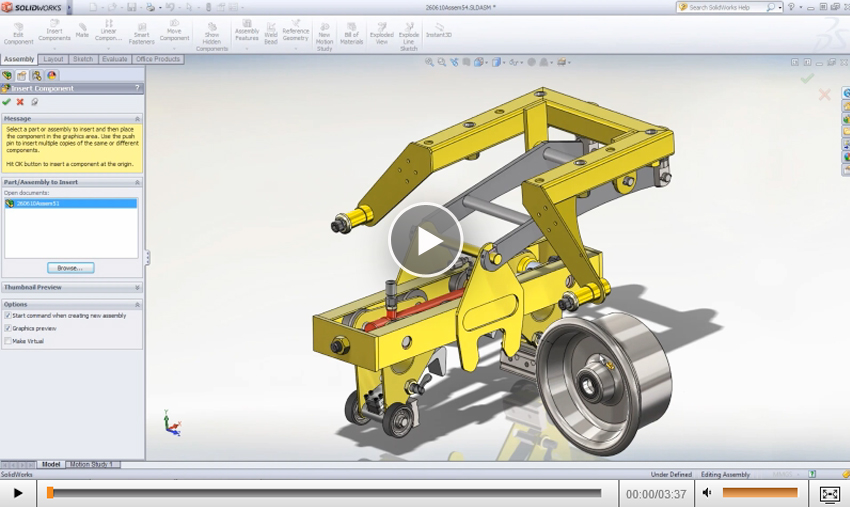The height and width of the screenshot is (507, 850).
Task: Collapse the Message section
Action: point(137,118)
